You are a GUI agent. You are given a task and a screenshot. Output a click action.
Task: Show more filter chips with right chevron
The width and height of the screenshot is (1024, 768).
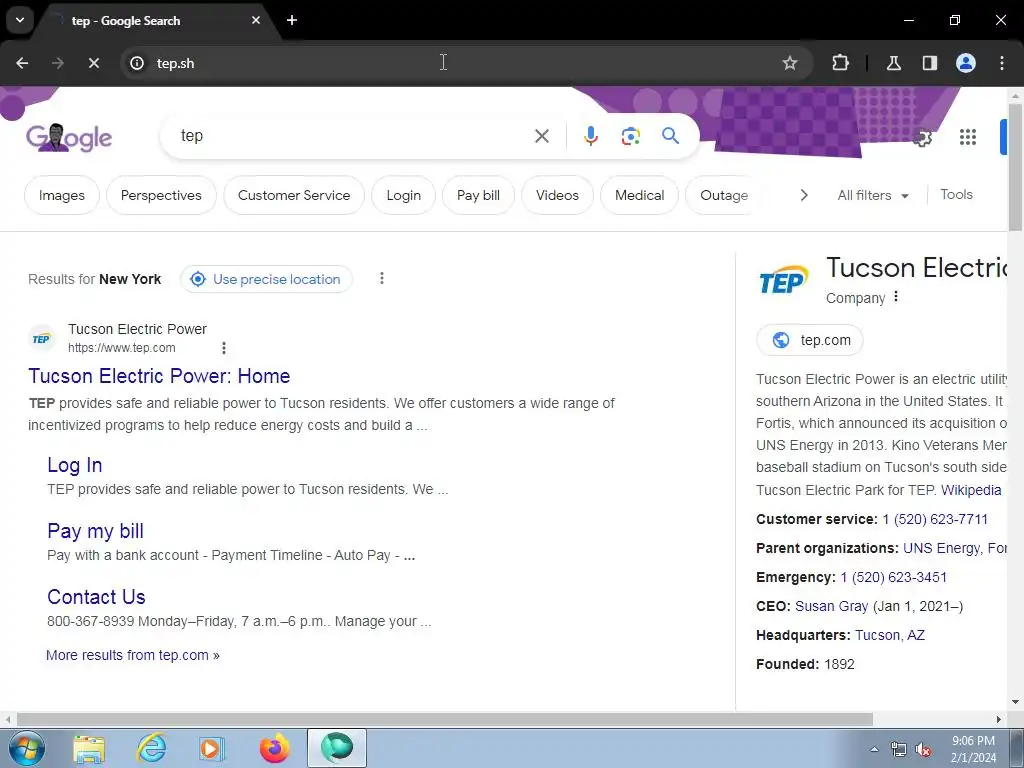804,195
